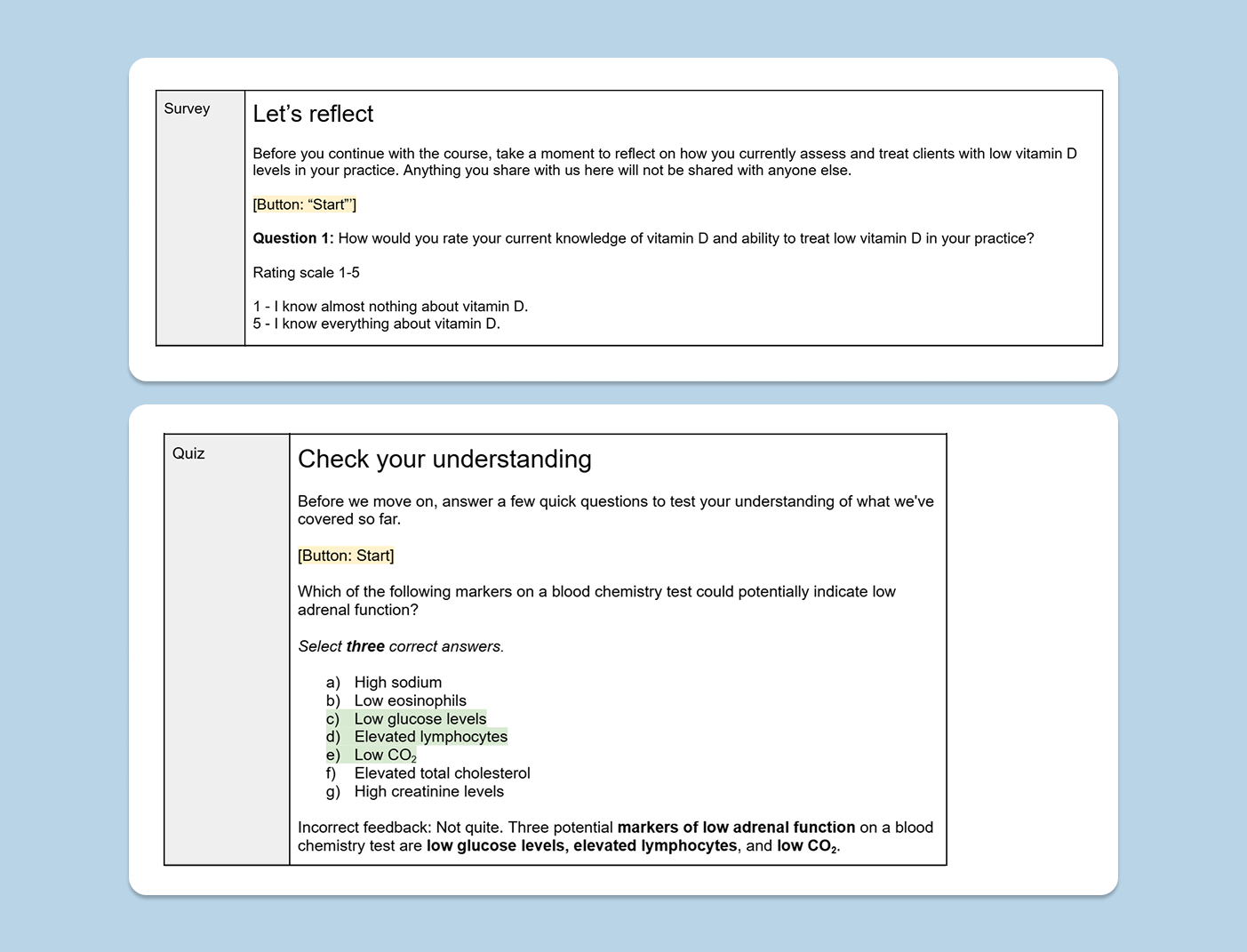
Task: Click the "Check your understanding" heading
Action: click(444, 459)
